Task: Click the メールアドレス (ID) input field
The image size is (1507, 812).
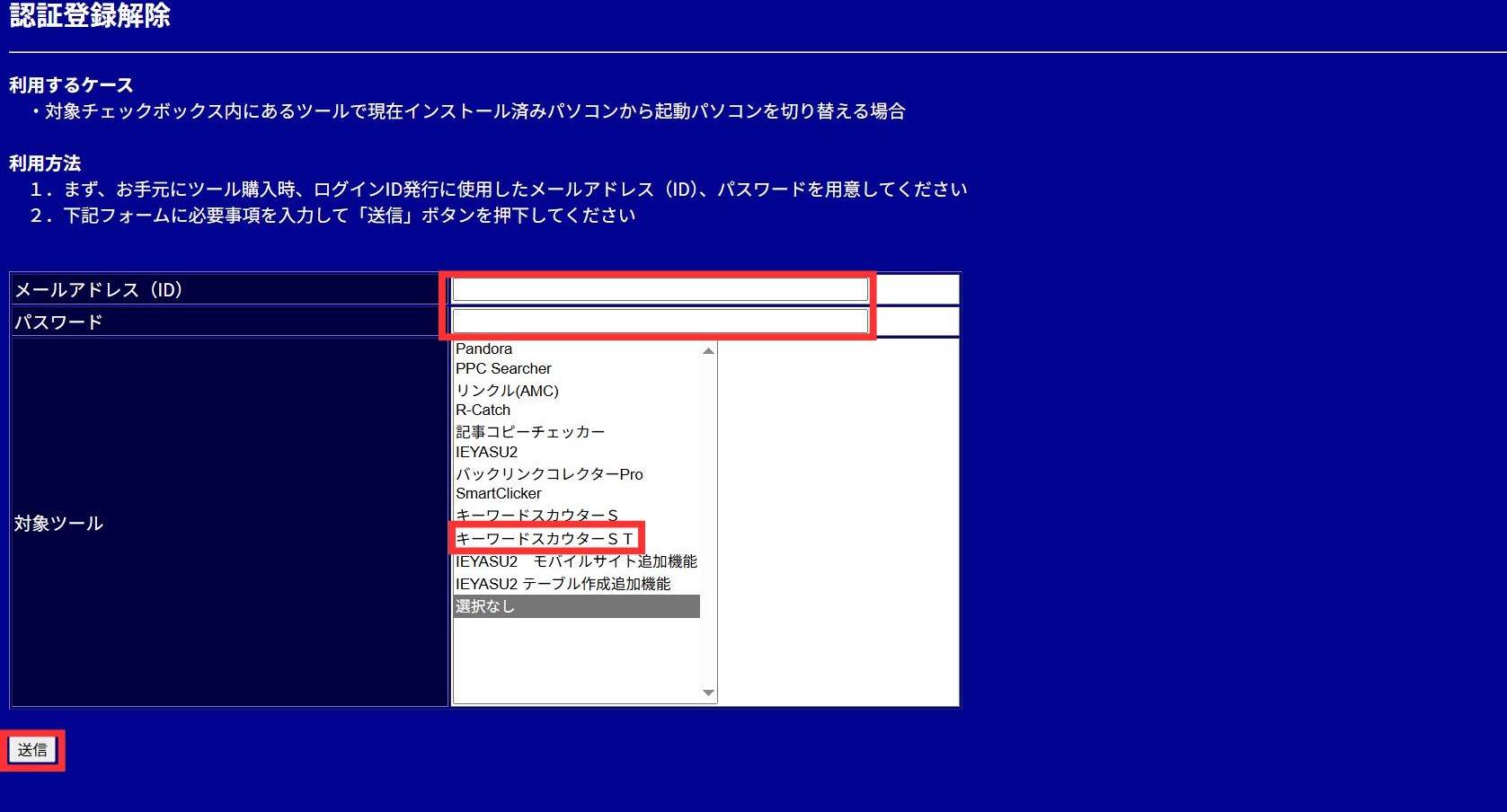Action: 660,289
